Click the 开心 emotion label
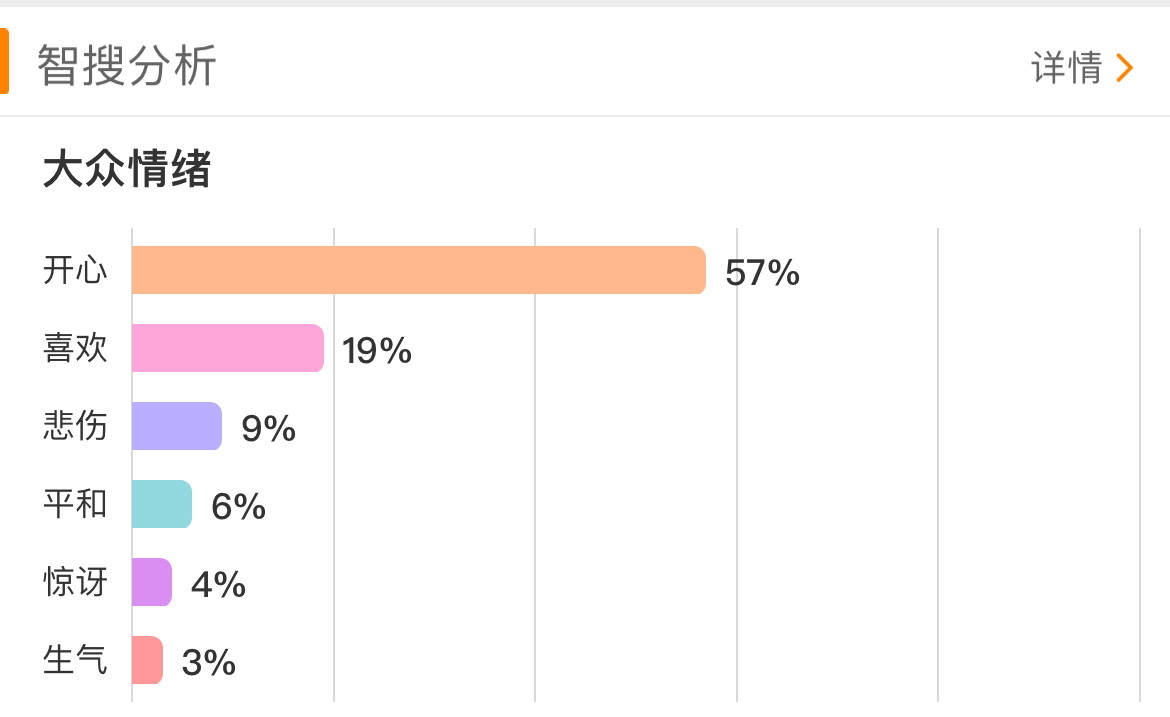The image size is (1170, 717). (75, 270)
